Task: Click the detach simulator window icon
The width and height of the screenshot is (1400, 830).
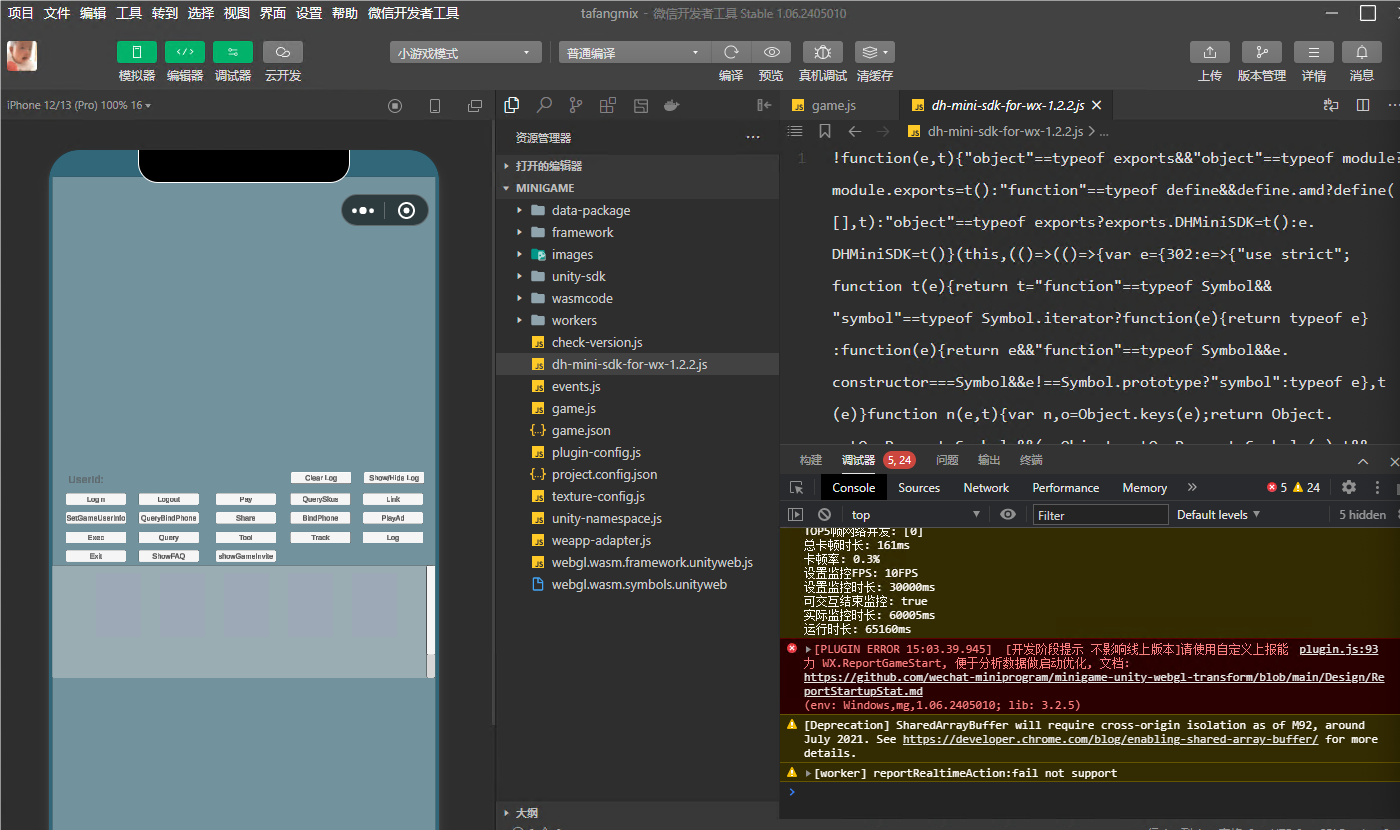Action: click(475, 105)
